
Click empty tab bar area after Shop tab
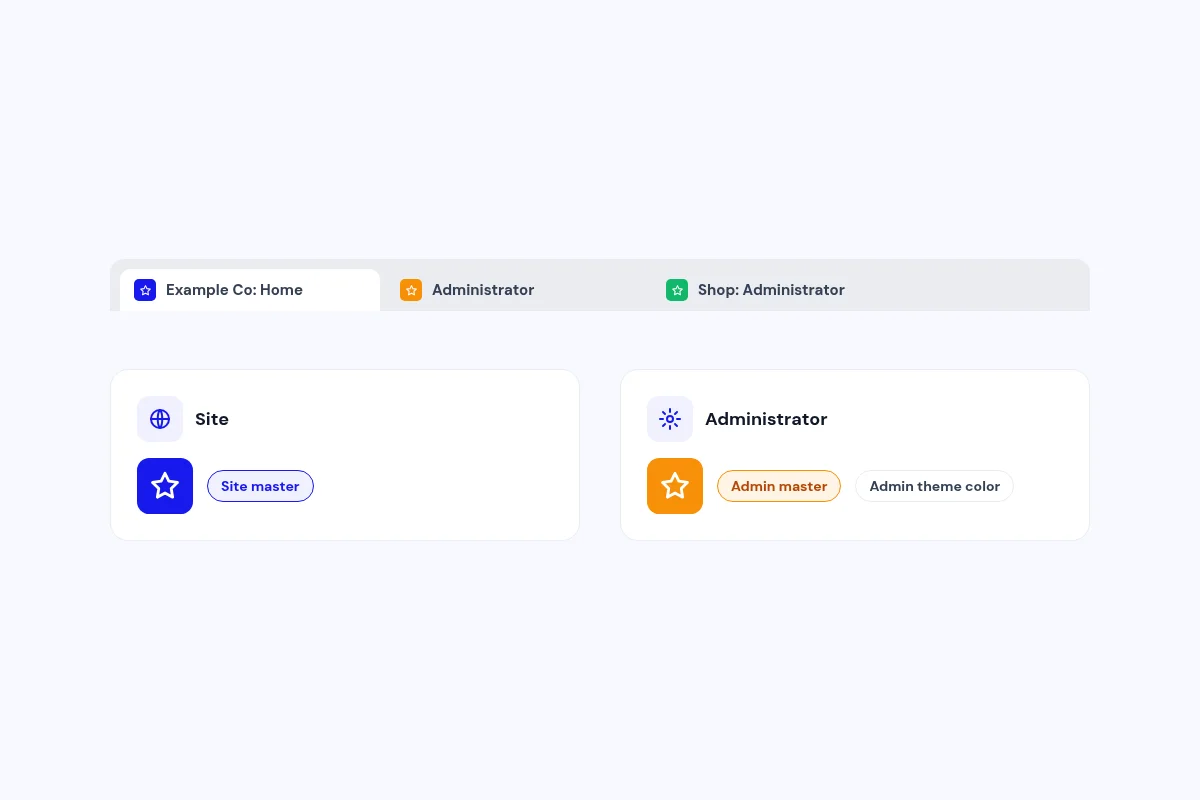click(x=1000, y=290)
